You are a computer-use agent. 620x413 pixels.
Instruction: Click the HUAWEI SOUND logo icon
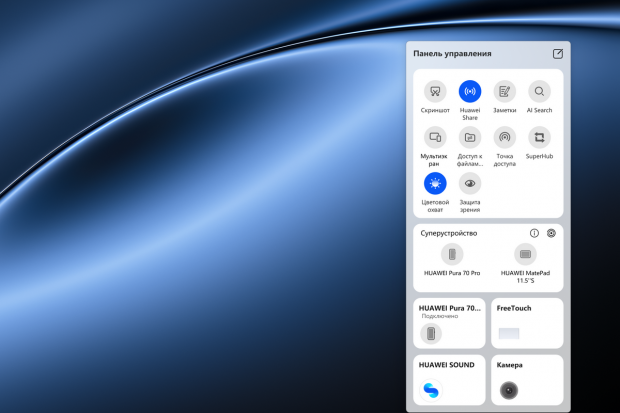pyautogui.click(x=431, y=390)
